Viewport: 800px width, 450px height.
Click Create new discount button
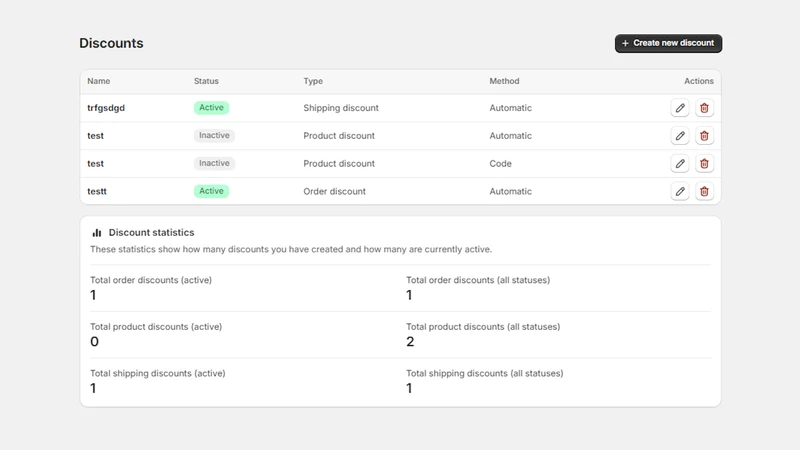[668, 43]
